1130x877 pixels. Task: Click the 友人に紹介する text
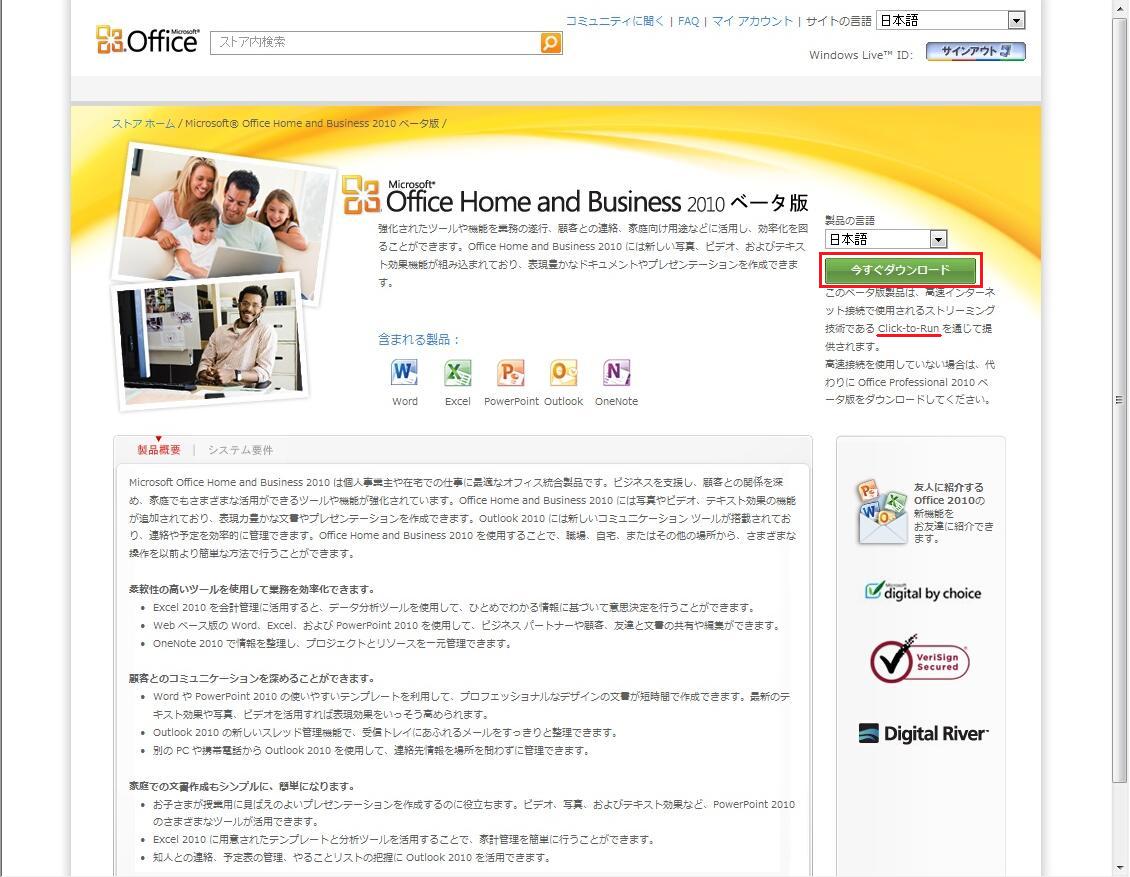[948, 487]
